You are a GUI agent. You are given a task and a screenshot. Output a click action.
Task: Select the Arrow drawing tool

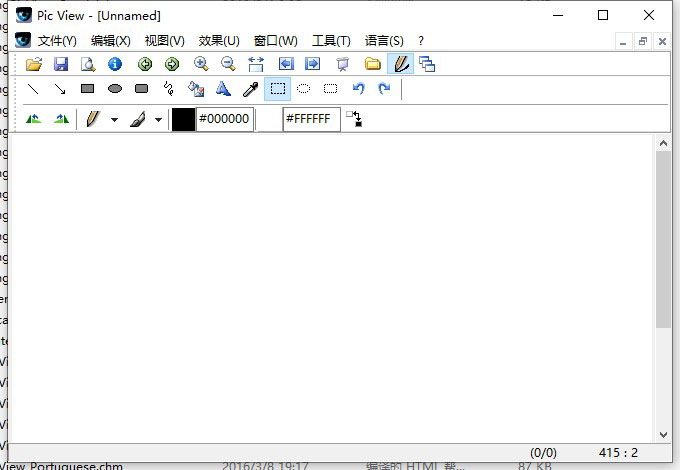click(x=60, y=89)
